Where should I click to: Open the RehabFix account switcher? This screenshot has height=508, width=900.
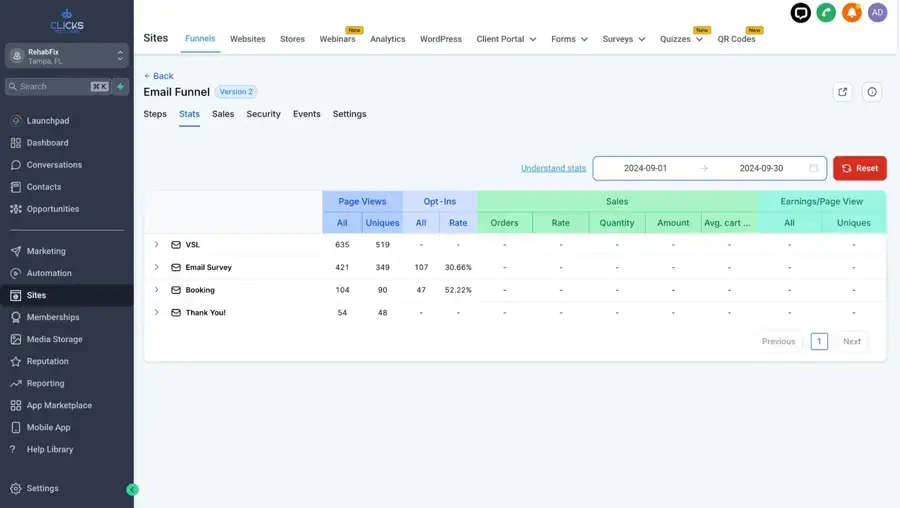pos(67,56)
